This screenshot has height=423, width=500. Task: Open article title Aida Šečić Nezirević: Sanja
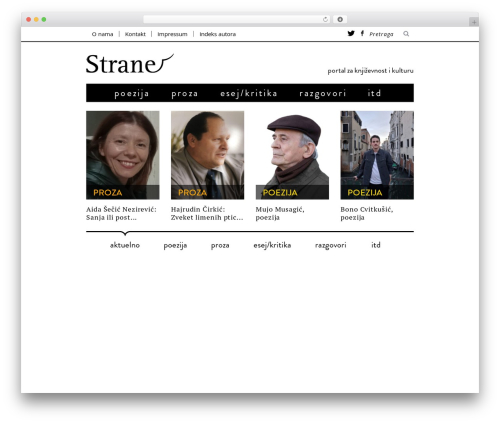(121, 213)
